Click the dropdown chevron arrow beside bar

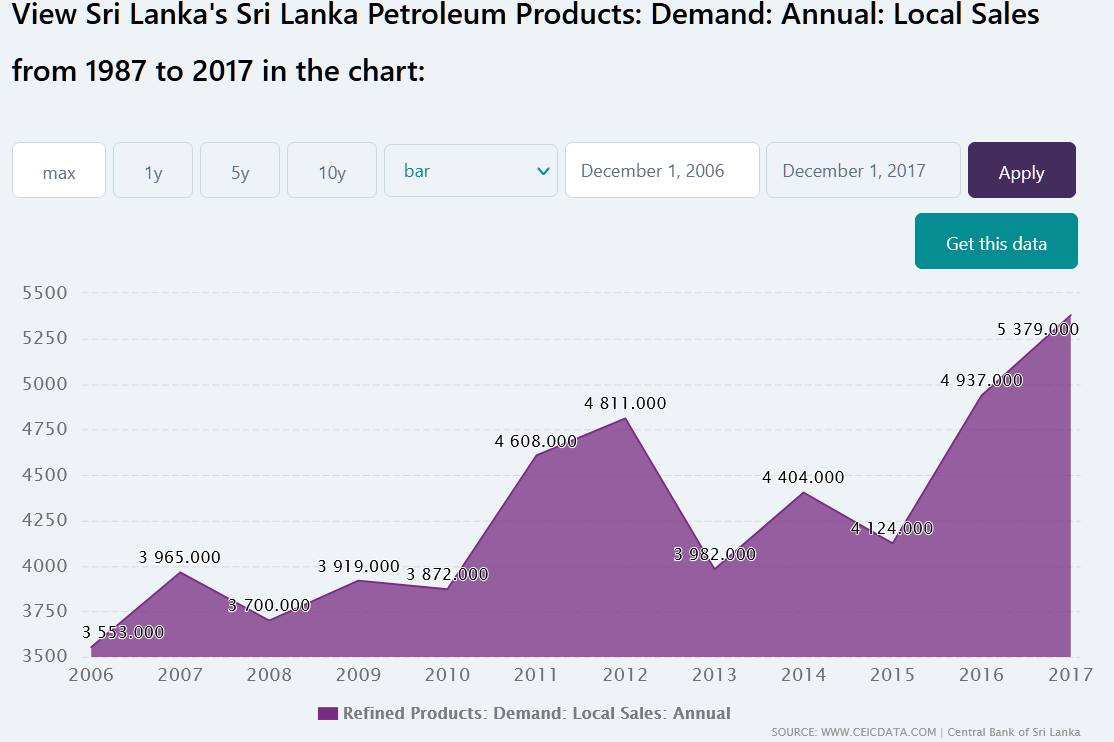544,171
